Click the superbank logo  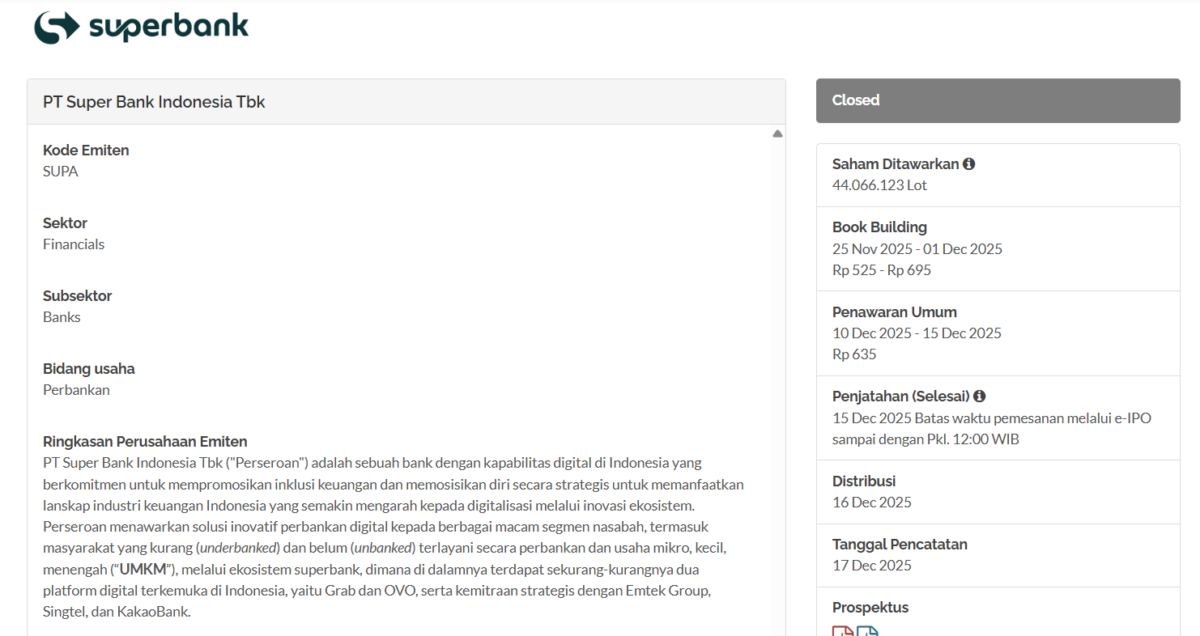[141, 27]
